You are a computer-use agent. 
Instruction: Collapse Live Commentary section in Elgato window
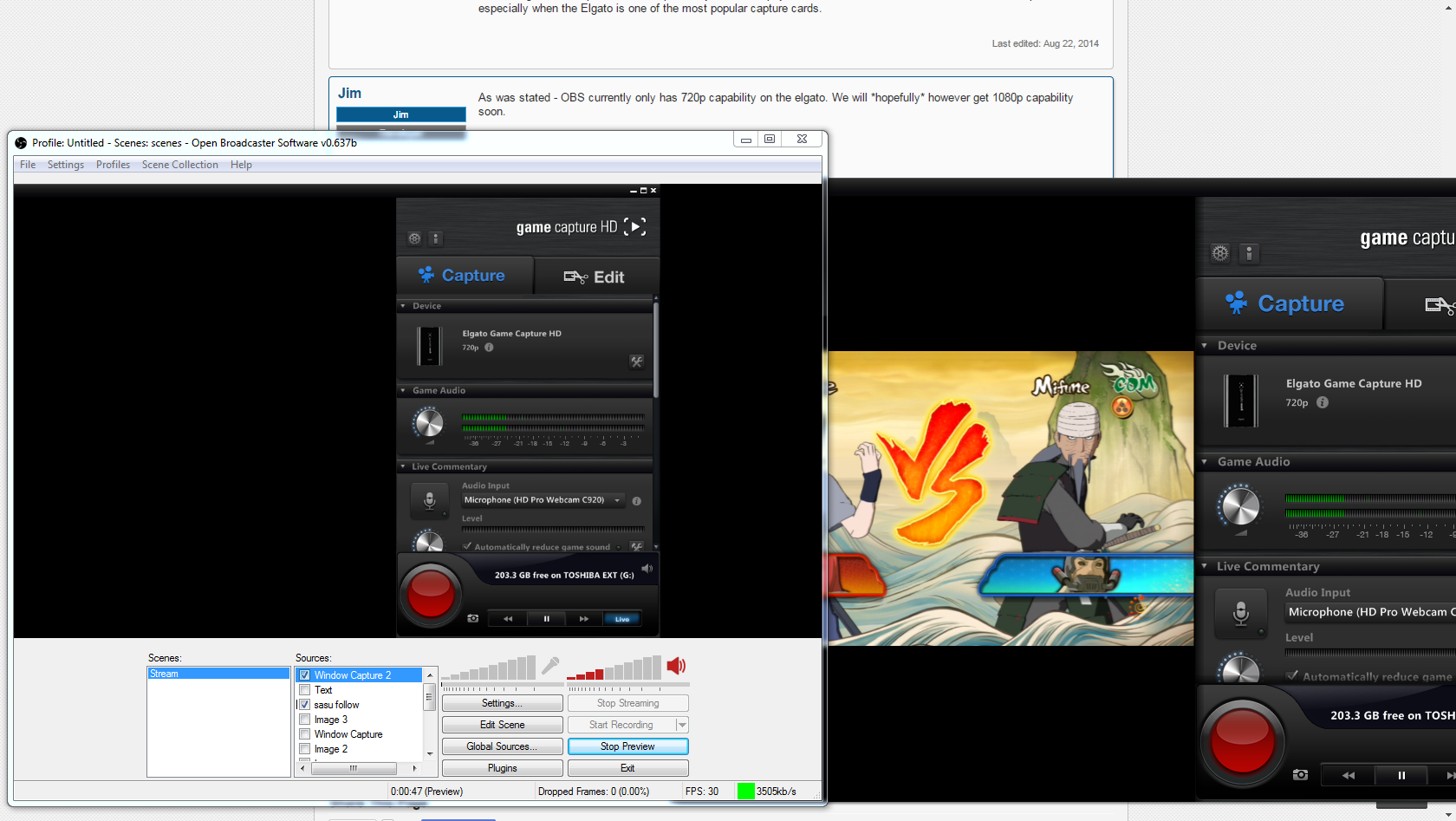[1205, 566]
